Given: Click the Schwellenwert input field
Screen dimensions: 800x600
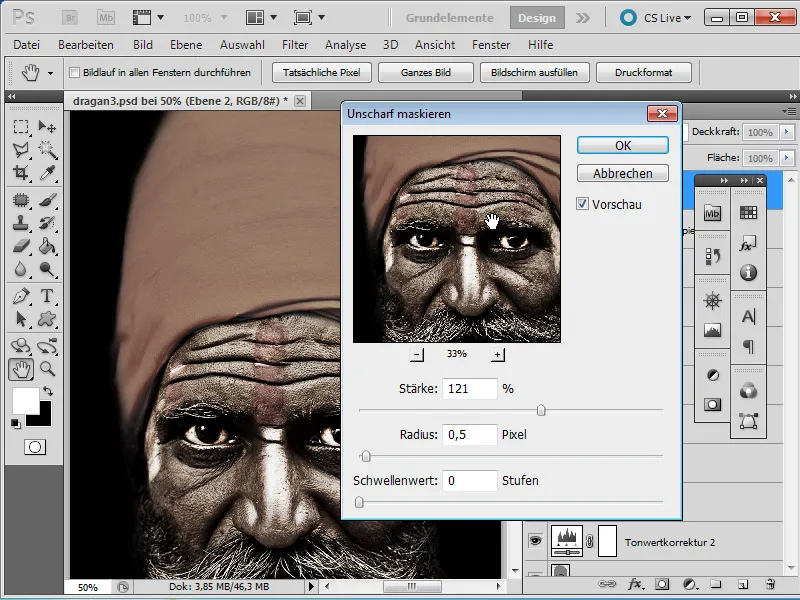Looking at the screenshot, I should (469, 481).
